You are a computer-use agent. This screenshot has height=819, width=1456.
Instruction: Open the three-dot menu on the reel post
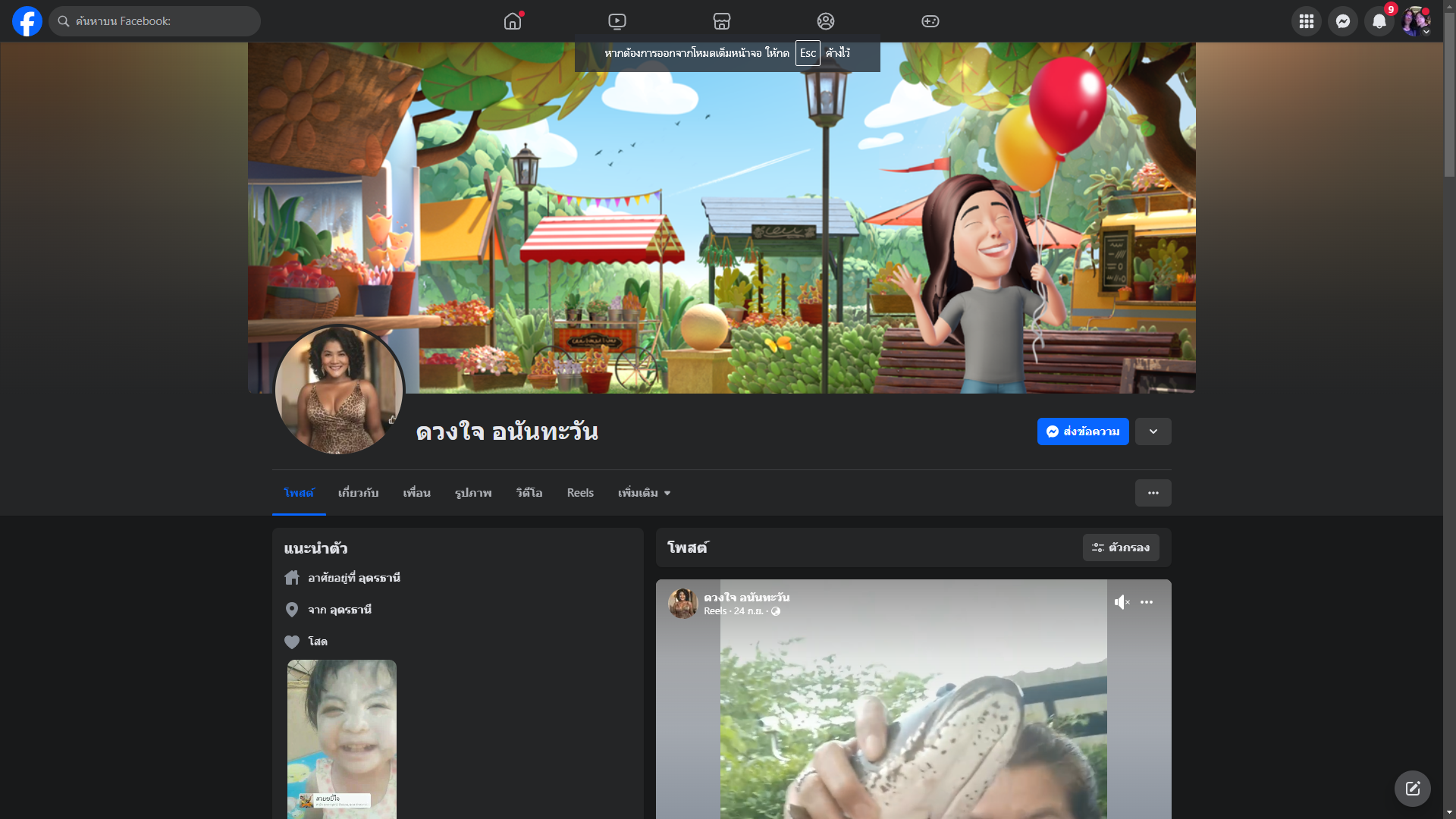[x=1147, y=602]
